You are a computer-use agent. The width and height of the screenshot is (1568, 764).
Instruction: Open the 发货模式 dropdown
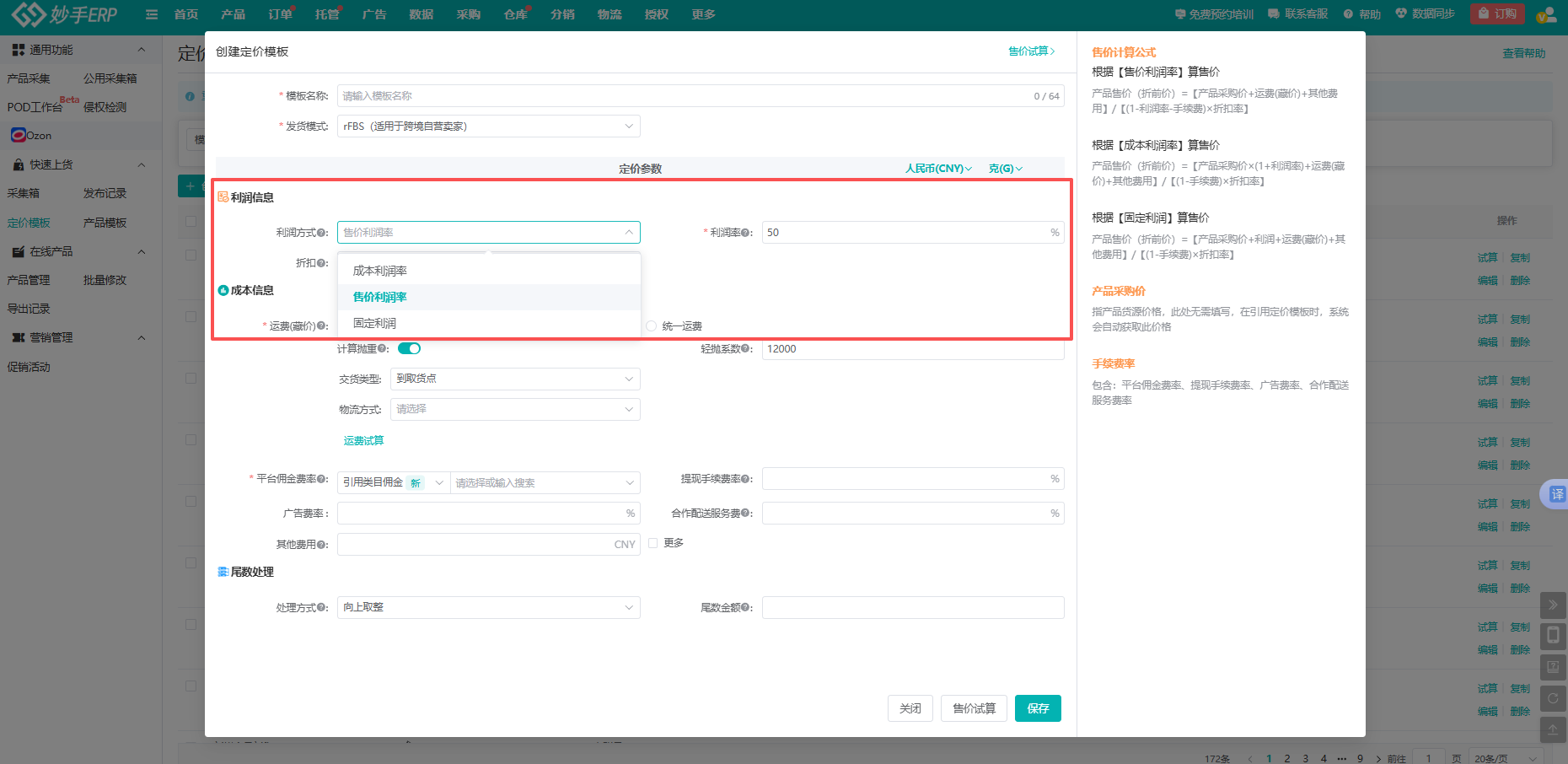coord(488,126)
